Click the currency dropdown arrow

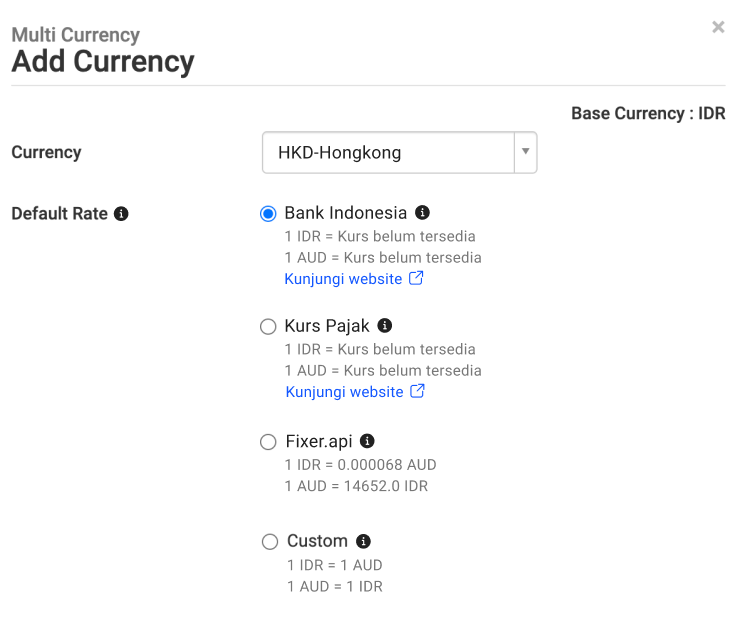coord(525,152)
